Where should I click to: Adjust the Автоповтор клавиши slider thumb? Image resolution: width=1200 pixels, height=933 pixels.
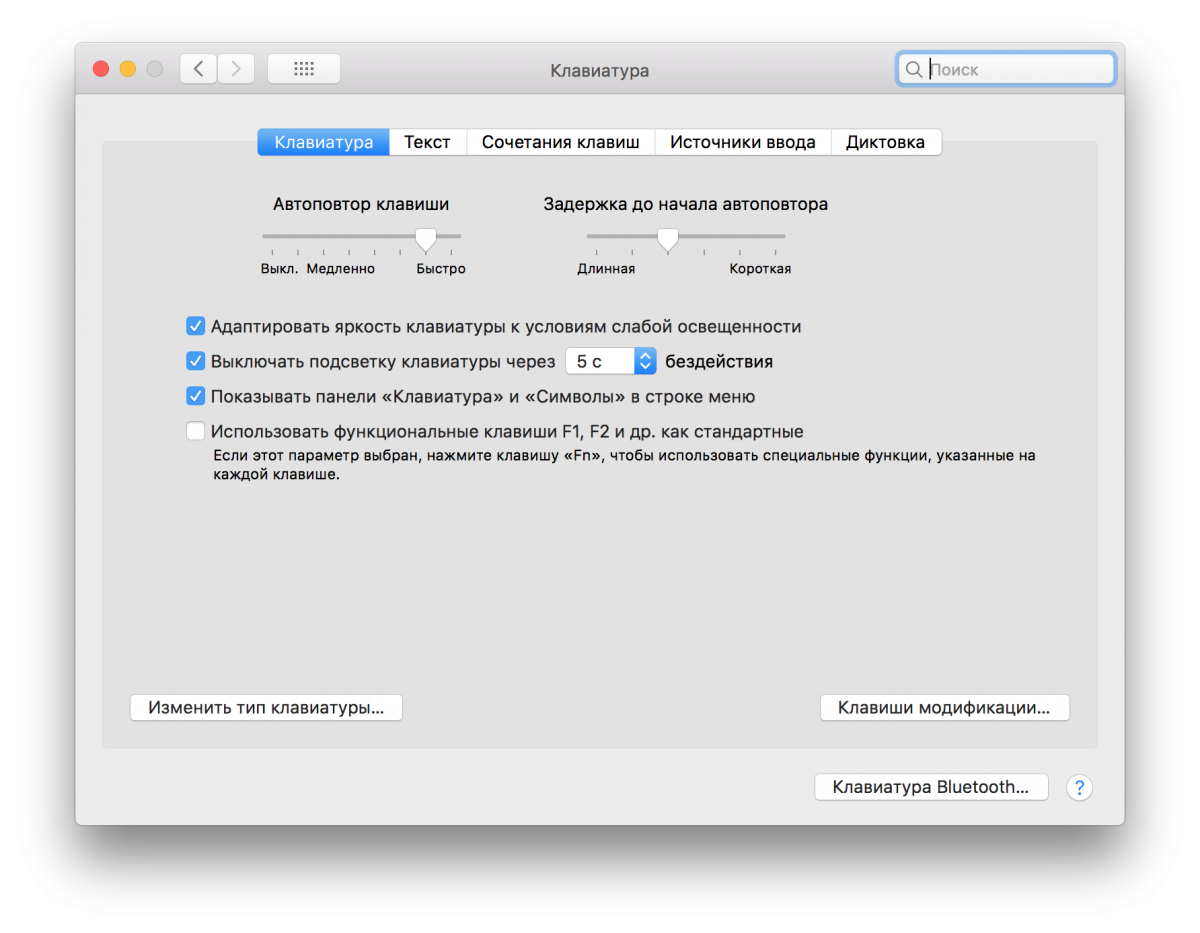pyautogui.click(x=426, y=238)
